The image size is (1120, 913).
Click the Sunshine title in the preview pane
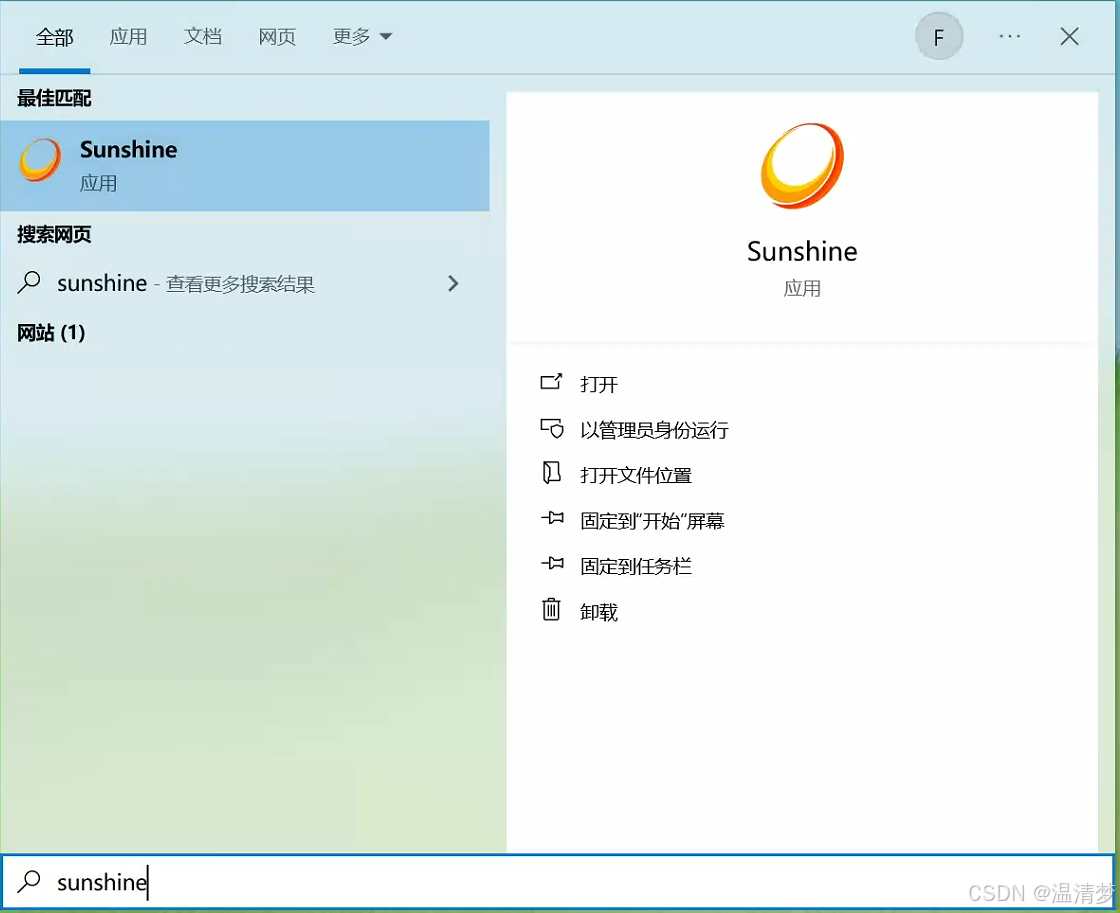coord(802,251)
